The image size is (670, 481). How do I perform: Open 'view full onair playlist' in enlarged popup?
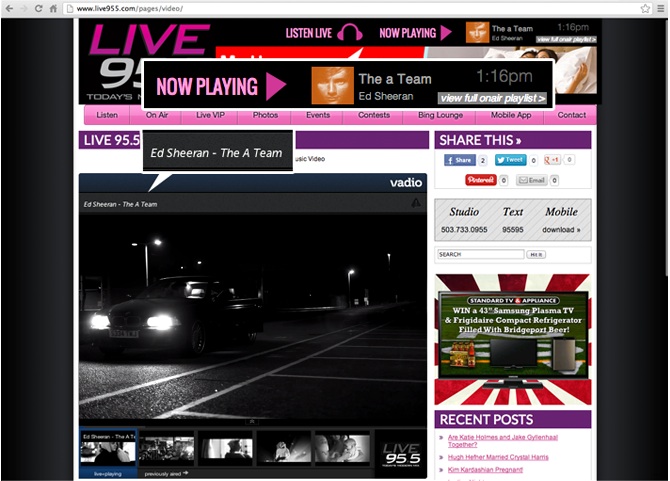point(492,98)
